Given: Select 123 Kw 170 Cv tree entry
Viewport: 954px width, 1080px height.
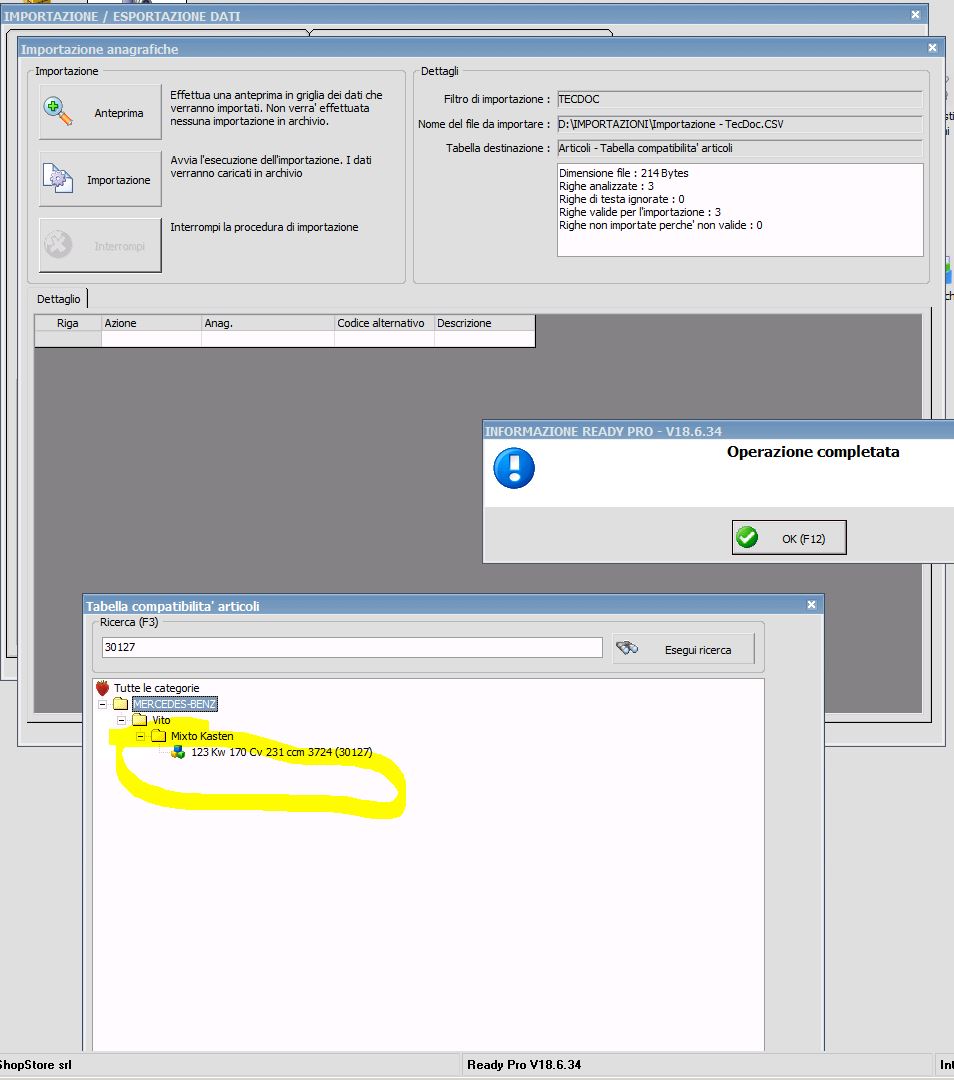Looking at the screenshot, I should 282,752.
